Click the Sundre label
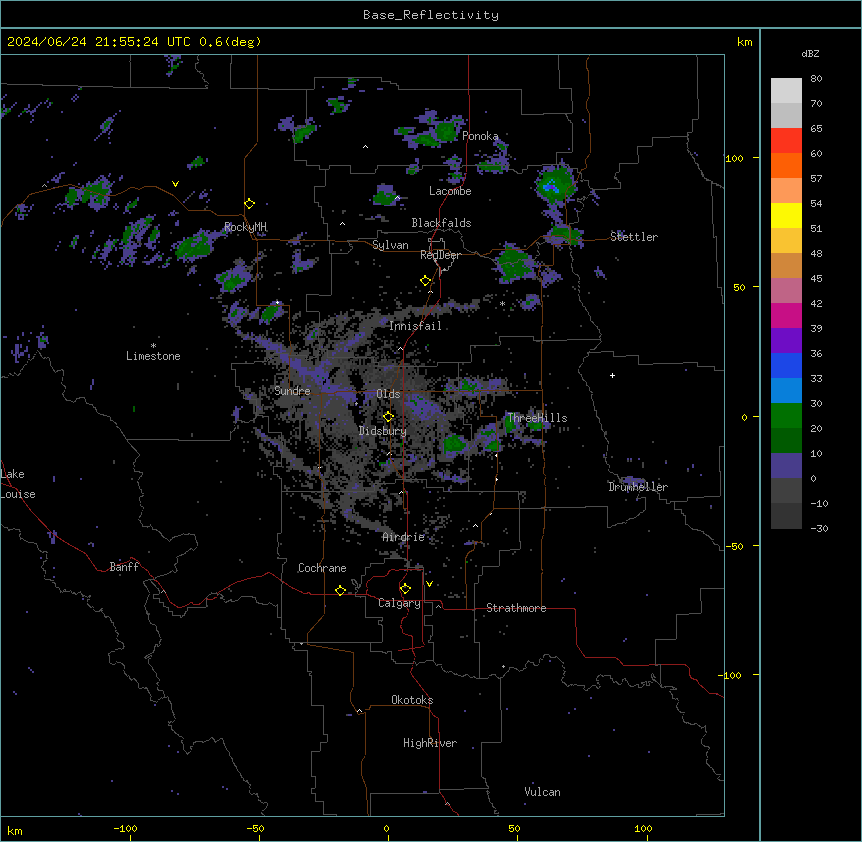 point(292,391)
